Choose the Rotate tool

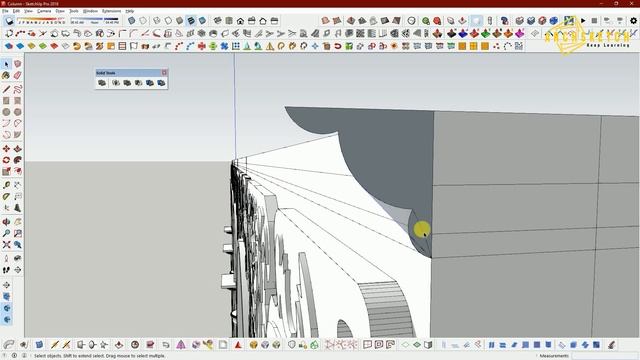pos(6,160)
